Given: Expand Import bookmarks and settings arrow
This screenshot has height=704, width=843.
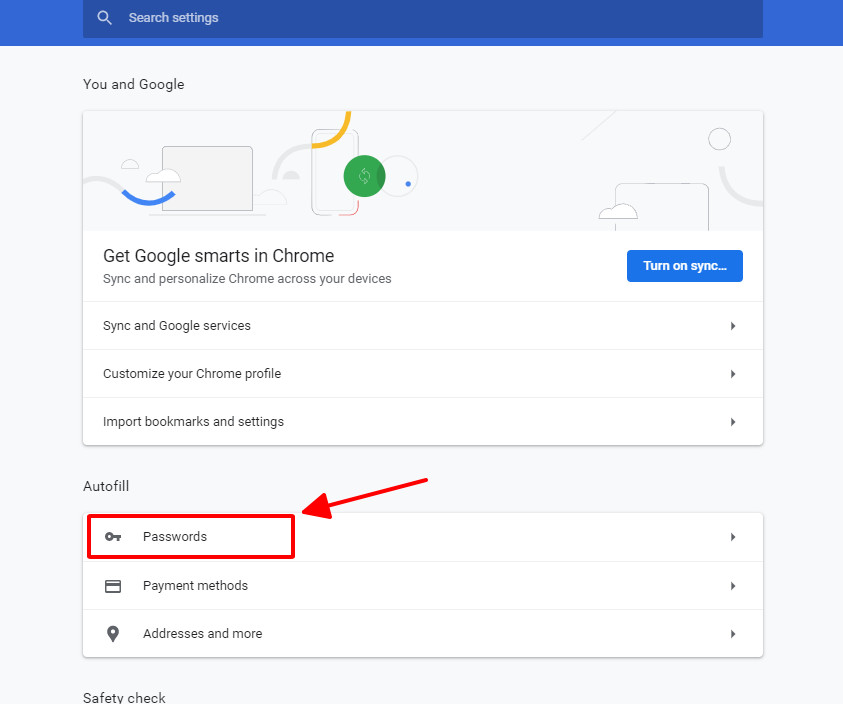Looking at the screenshot, I should (x=733, y=422).
